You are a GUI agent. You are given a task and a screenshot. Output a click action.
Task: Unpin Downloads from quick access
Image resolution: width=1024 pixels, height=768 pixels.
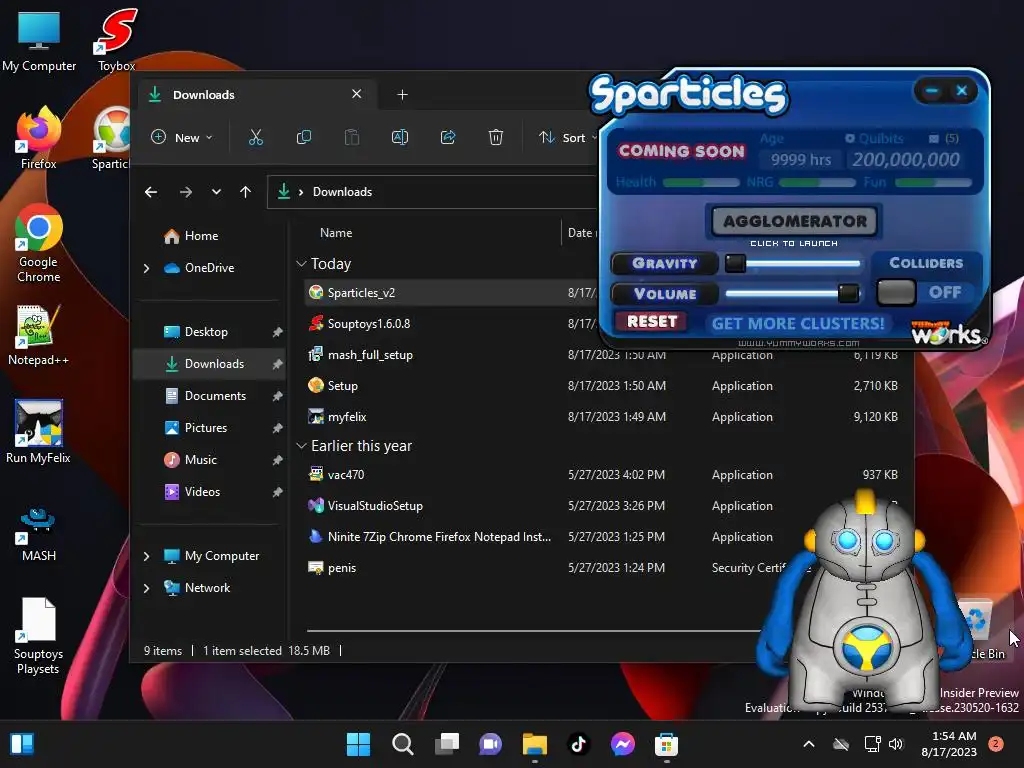pyautogui.click(x=278, y=364)
